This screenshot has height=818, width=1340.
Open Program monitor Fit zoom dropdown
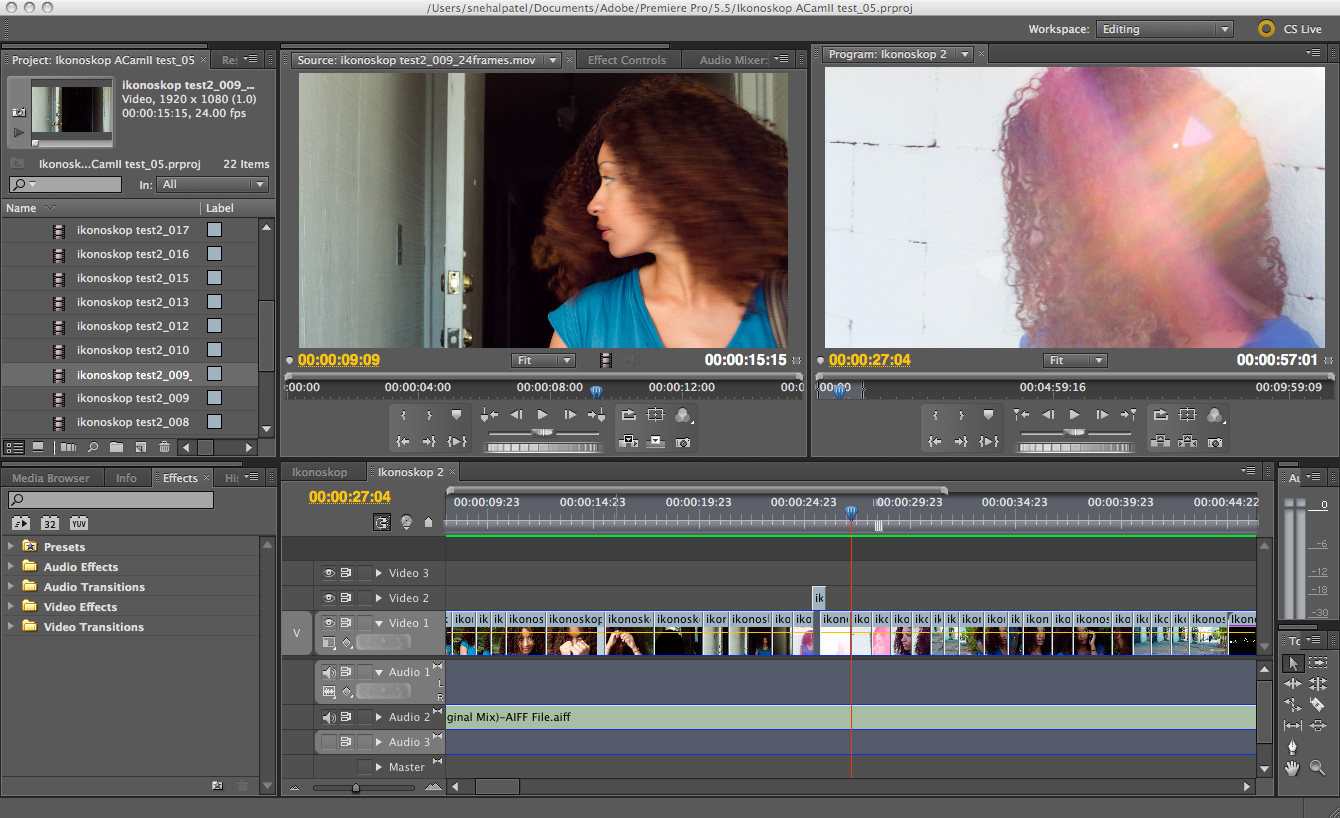(x=1075, y=360)
